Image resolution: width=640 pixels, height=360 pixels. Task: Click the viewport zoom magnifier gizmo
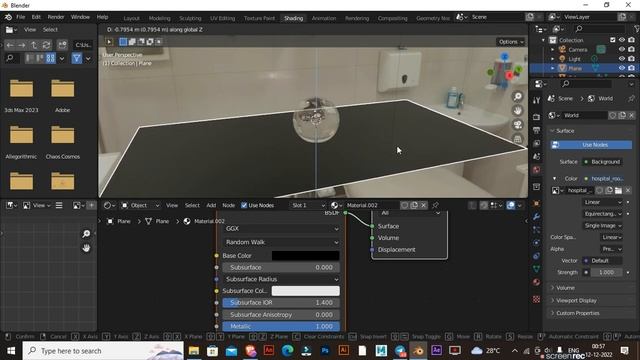[518, 96]
